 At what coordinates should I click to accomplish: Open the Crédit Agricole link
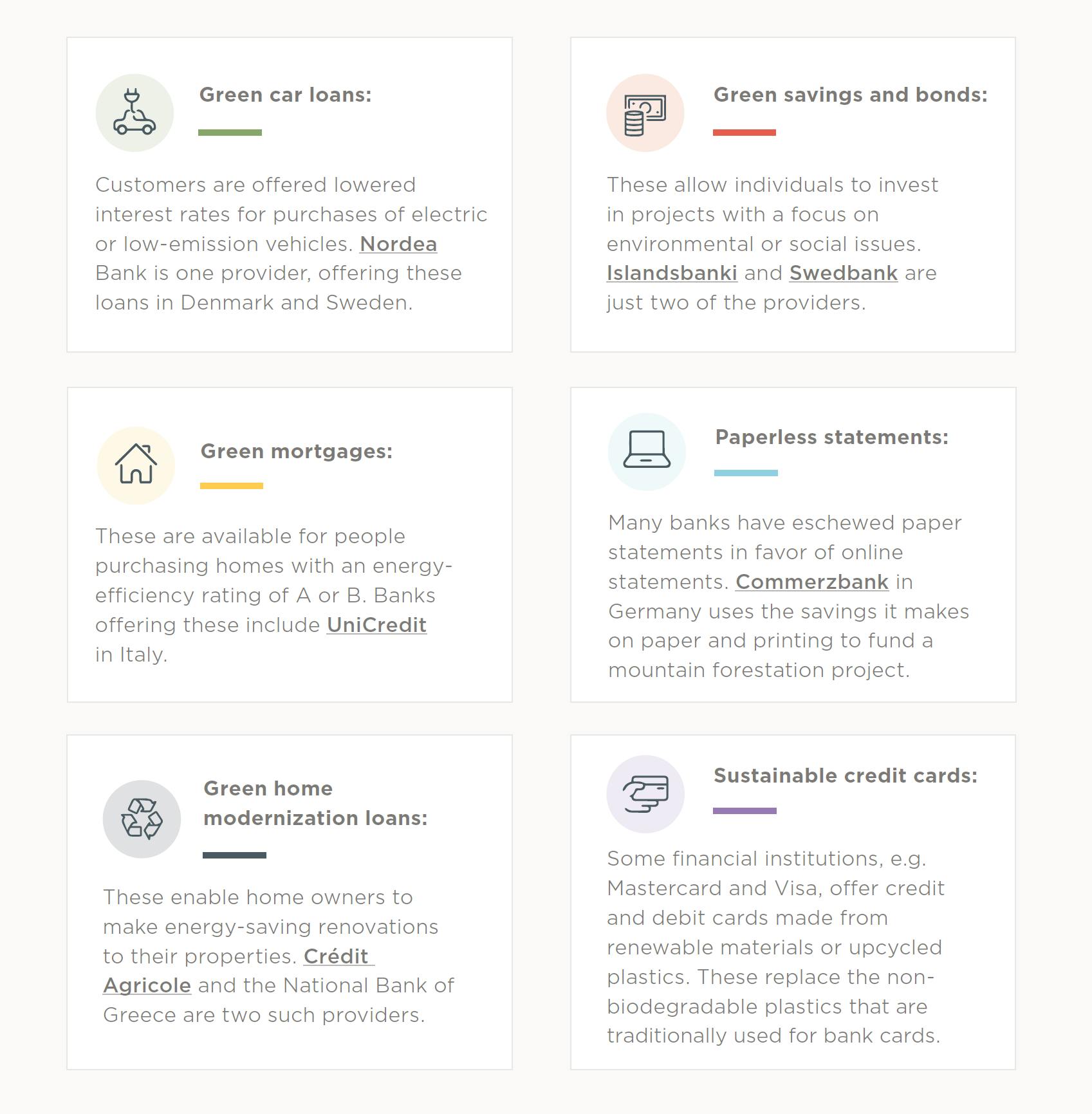click(x=239, y=970)
